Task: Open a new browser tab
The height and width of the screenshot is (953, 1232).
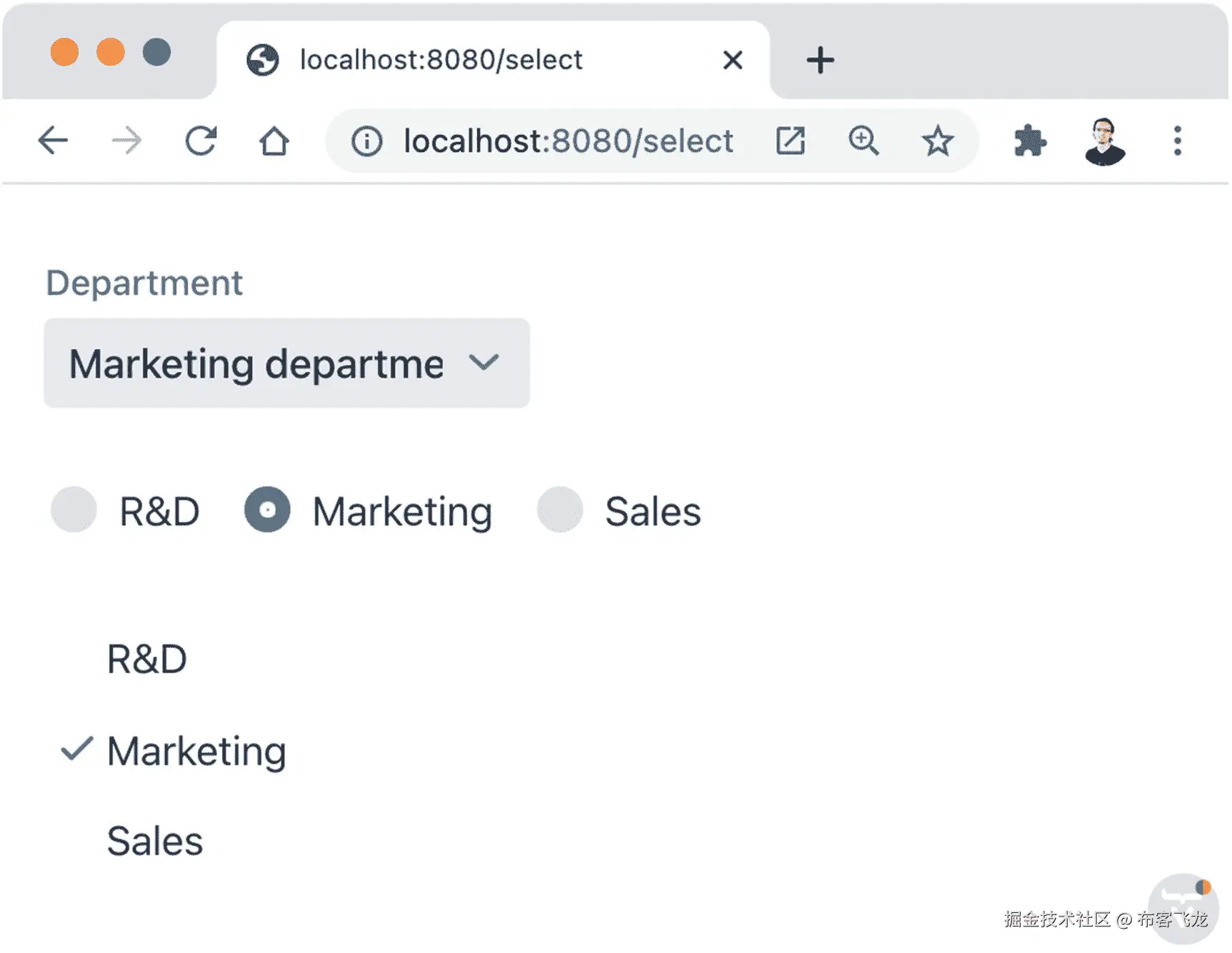Action: pos(820,60)
